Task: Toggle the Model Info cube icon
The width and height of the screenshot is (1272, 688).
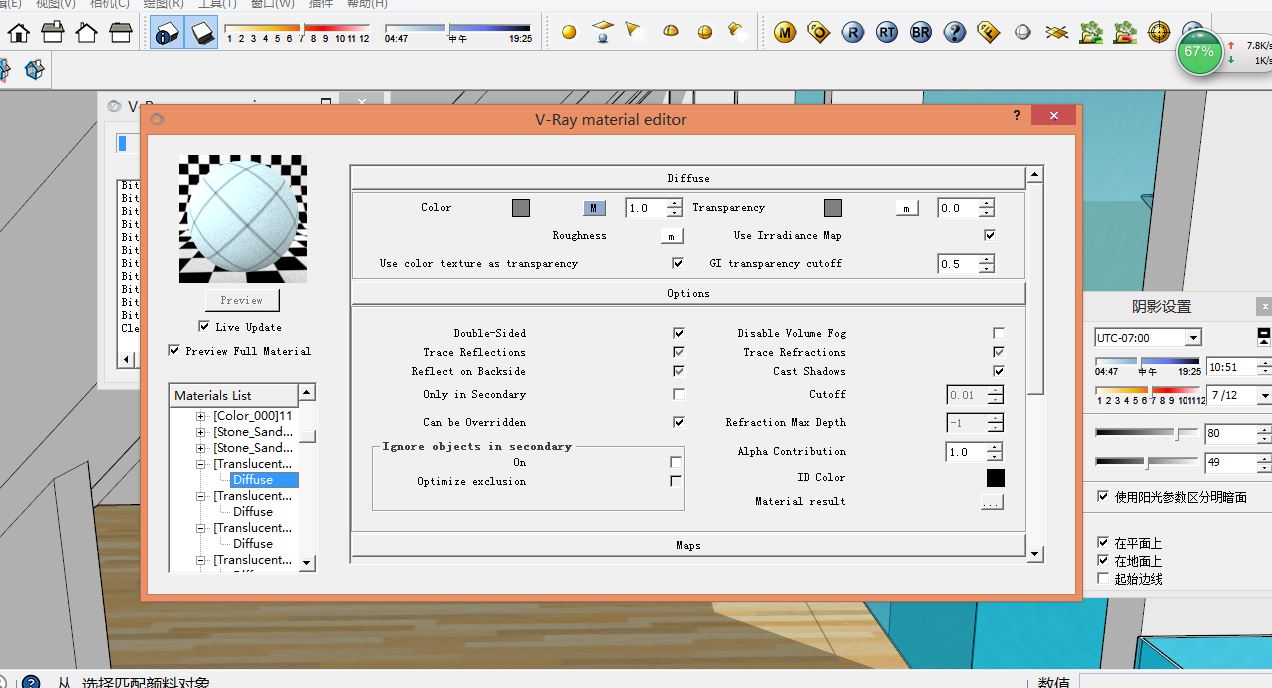Action: [x=167, y=33]
